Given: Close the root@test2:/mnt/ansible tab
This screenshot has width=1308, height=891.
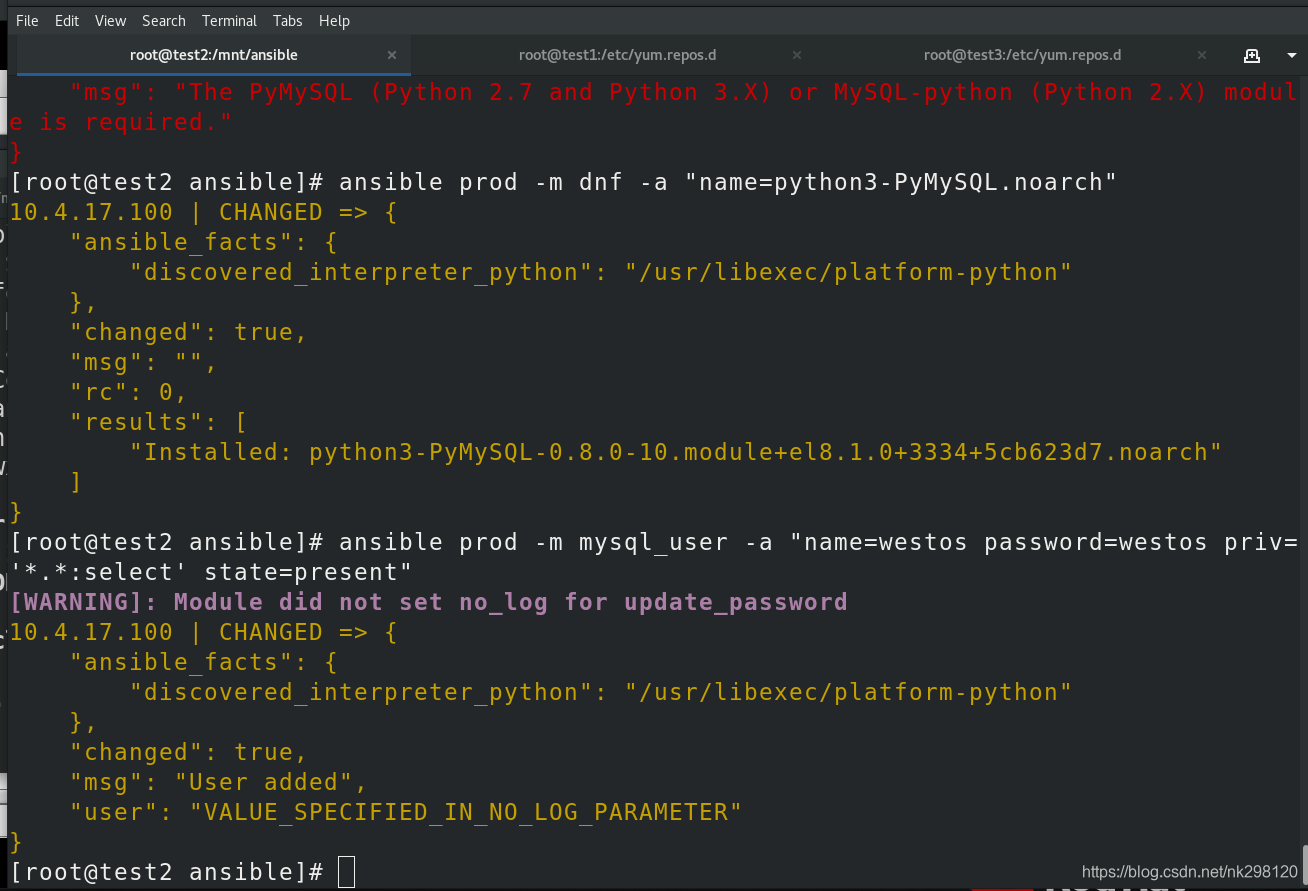Looking at the screenshot, I should click(392, 56).
